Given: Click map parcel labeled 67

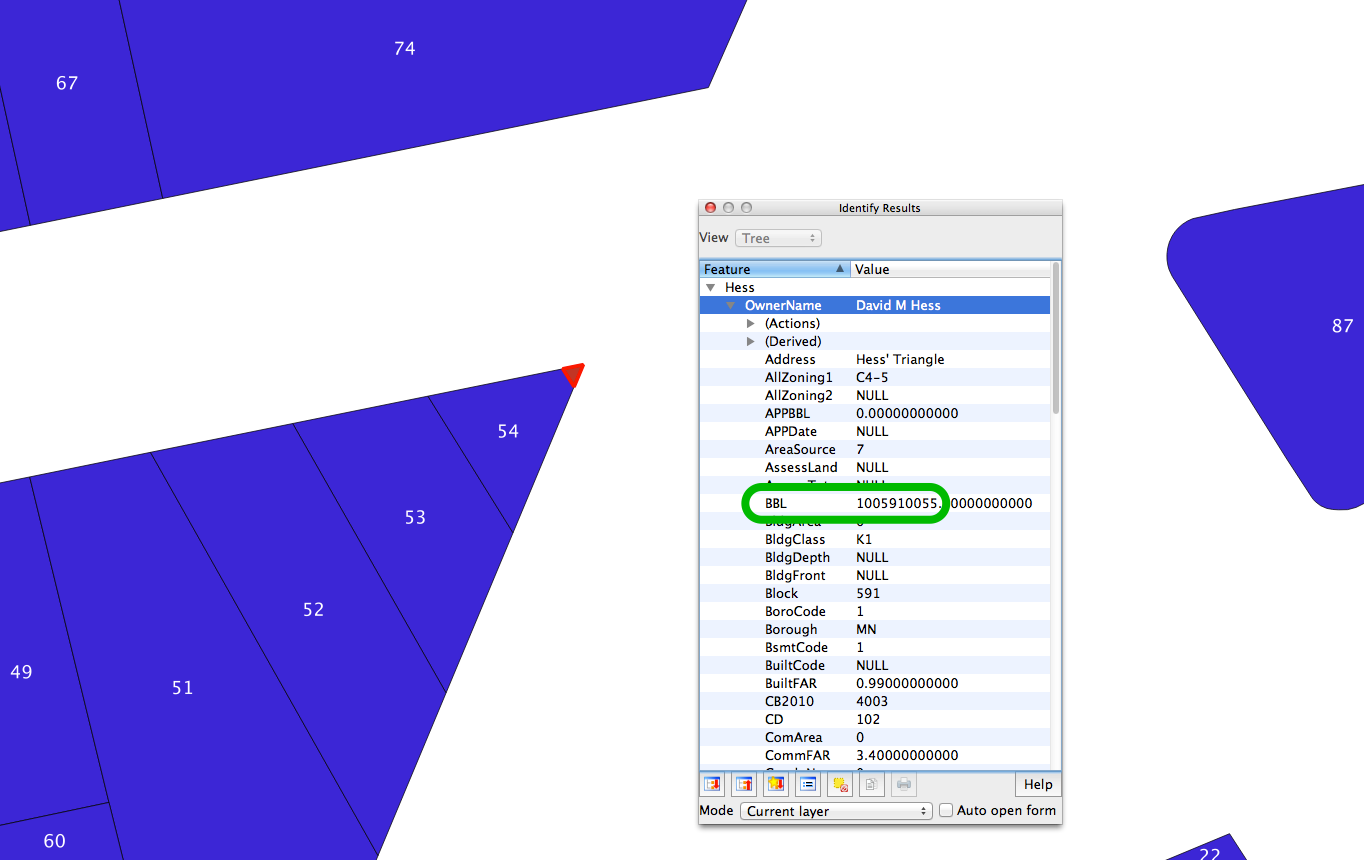Looking at the screenshot, I should click(x=67, y=84).
